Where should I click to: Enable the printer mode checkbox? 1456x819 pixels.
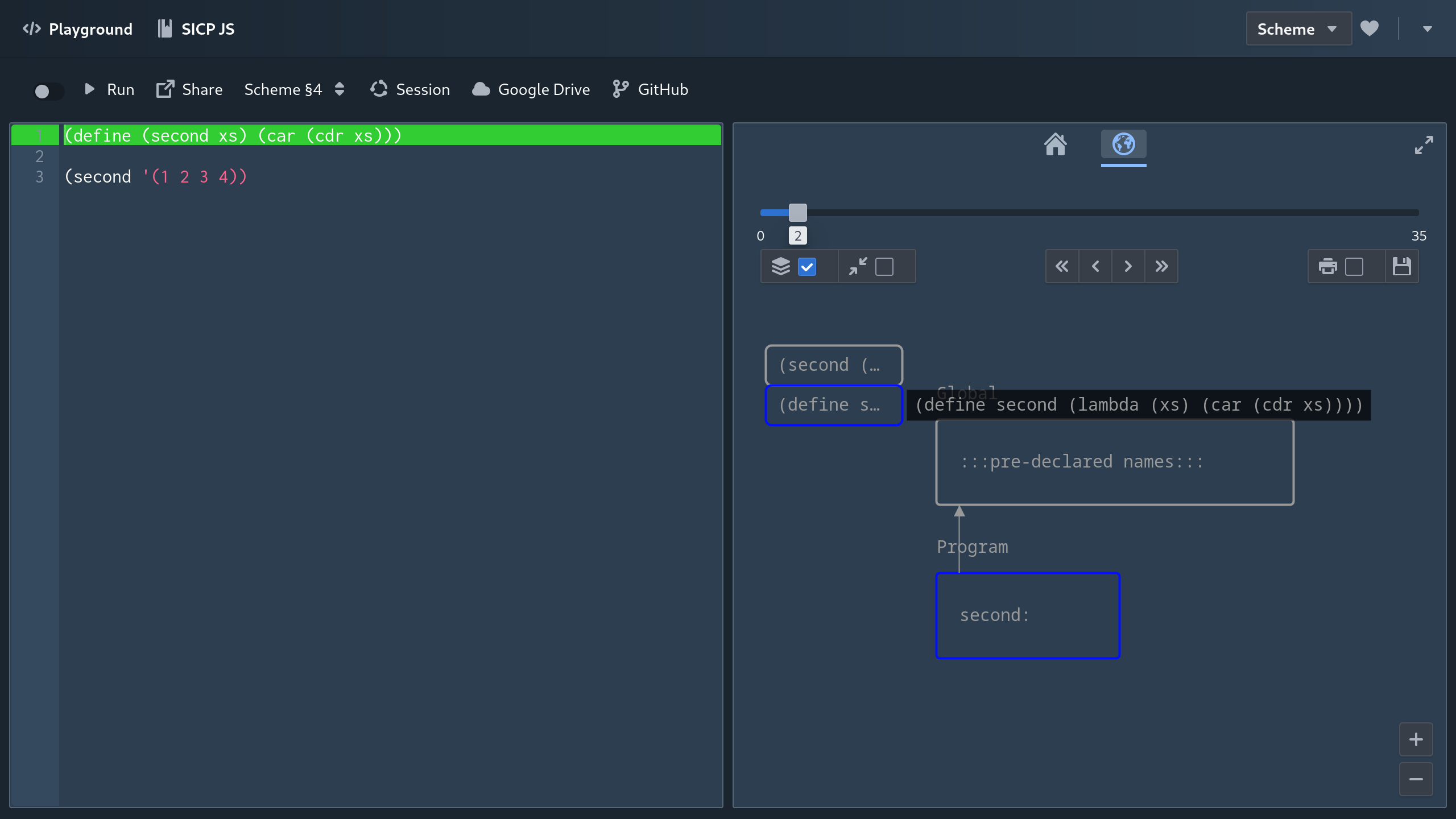coord(1354,267)
